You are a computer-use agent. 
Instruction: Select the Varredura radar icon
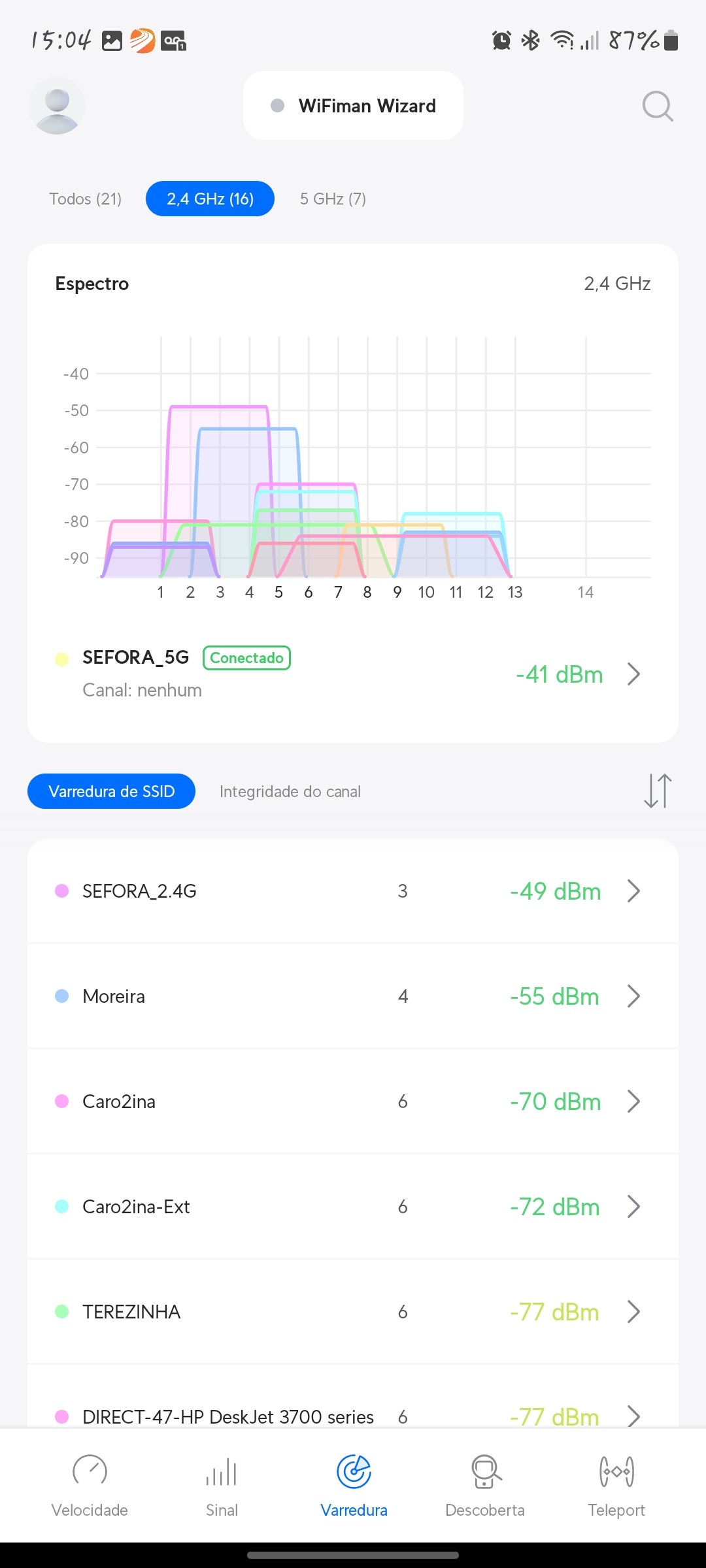[x=354, y=1473]
